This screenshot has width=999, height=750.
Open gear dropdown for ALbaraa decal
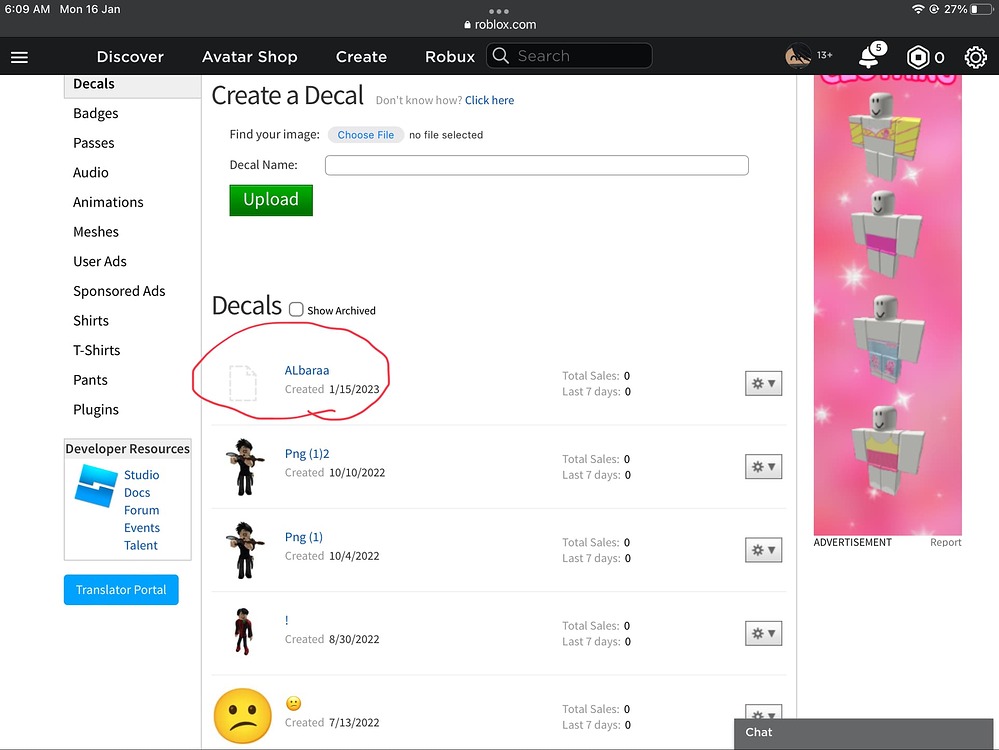[x=763, y=384]
